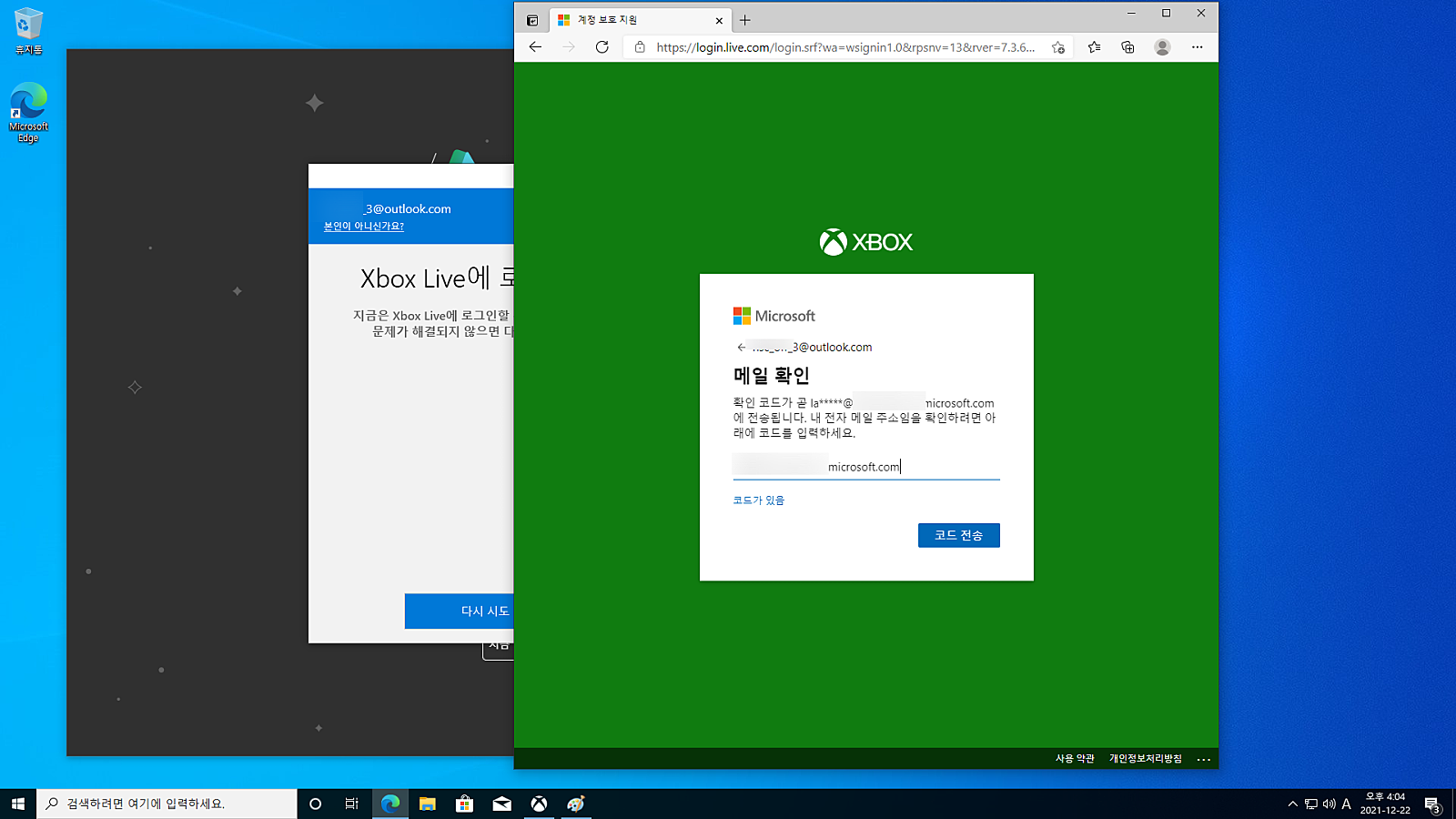
Task: Open the tab actions menu icon in Edge
Action: pos(532,20)
